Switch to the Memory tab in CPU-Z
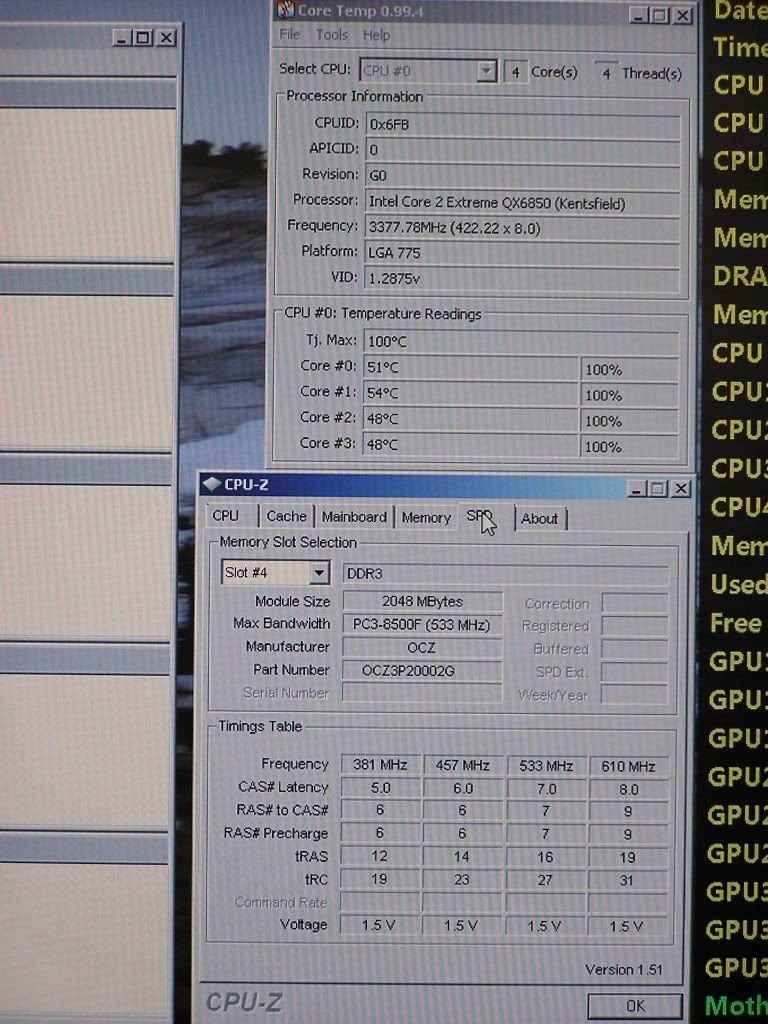 pyautogui.click(x=426, y=517)
